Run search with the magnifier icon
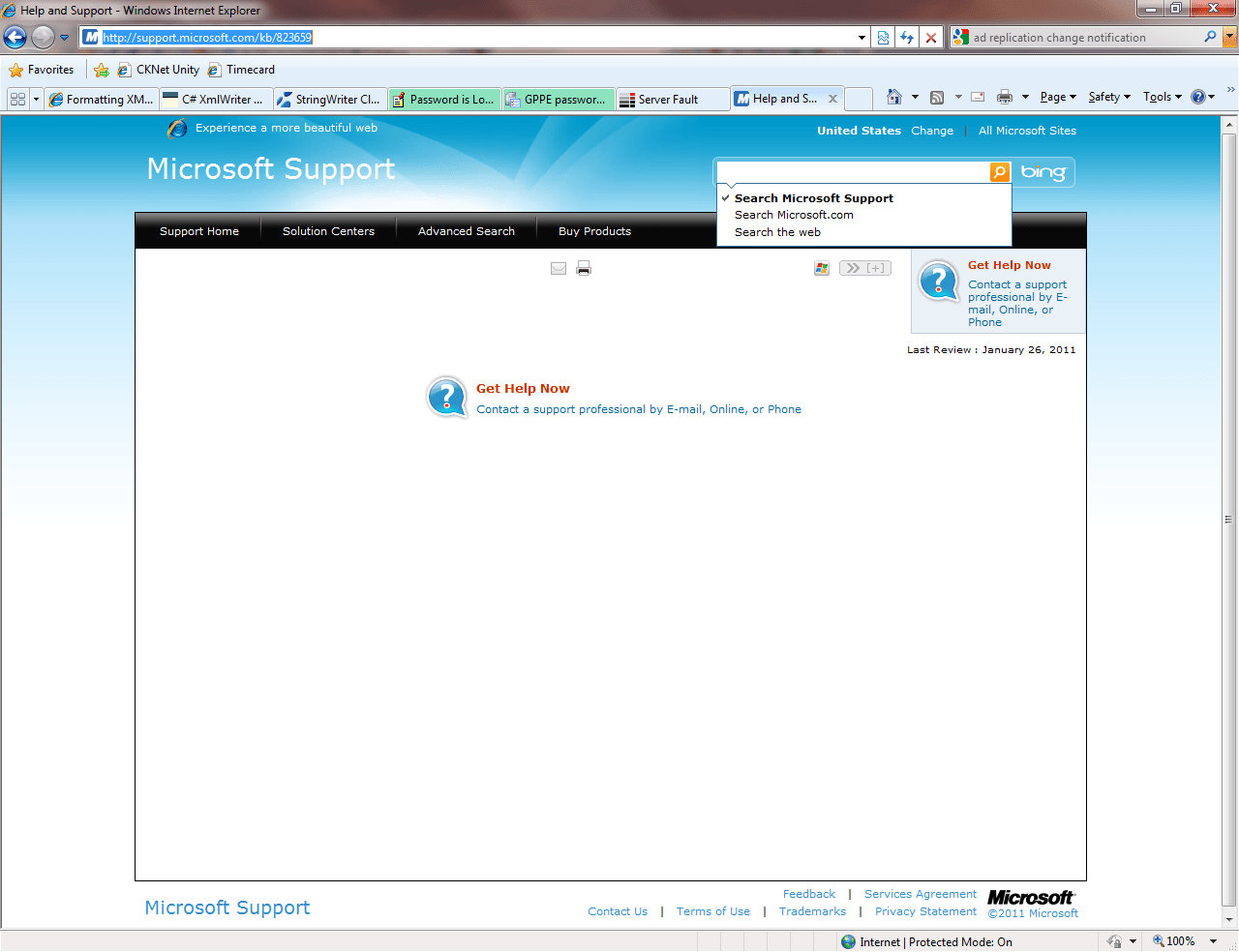Screen dimensions: 1239x952 click(1210, 37)
